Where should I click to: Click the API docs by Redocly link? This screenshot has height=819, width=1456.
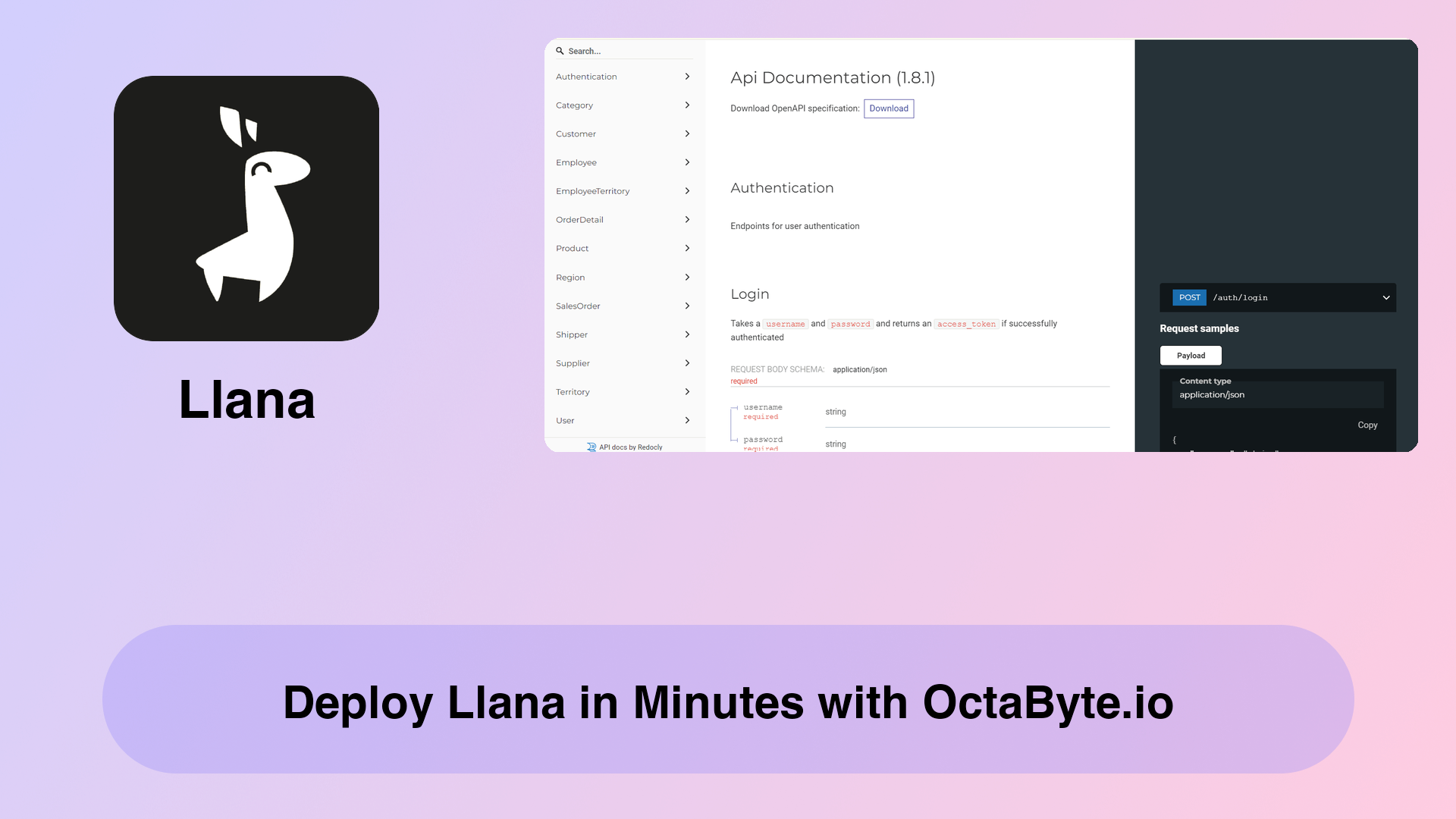[625, 446]
